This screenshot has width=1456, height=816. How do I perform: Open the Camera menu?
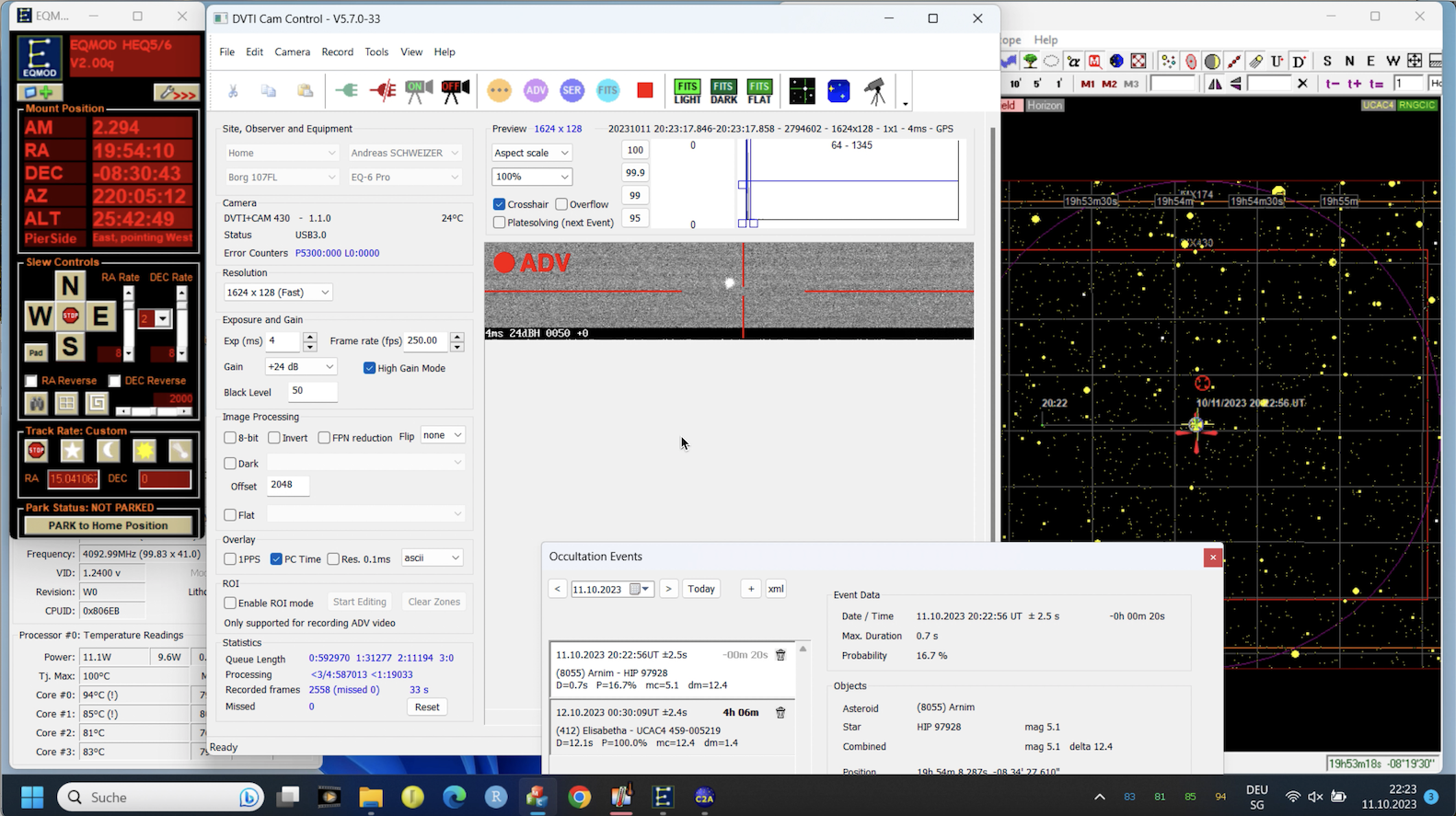pos(292,52)
